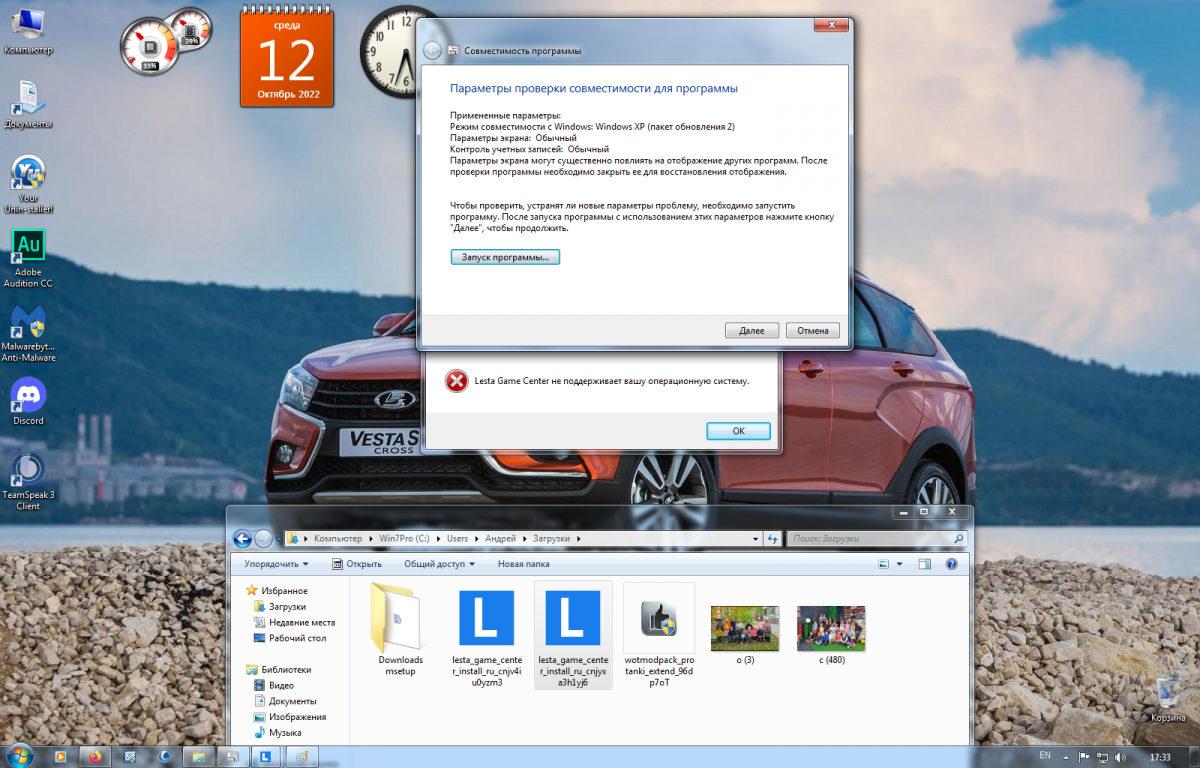Click Далее in the compatibility wizard

[x=752, y=330]
